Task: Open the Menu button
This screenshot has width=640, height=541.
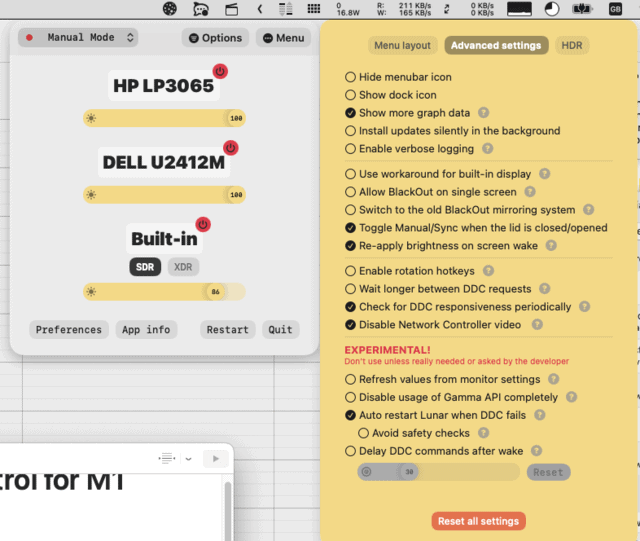Action: point(284,38)
